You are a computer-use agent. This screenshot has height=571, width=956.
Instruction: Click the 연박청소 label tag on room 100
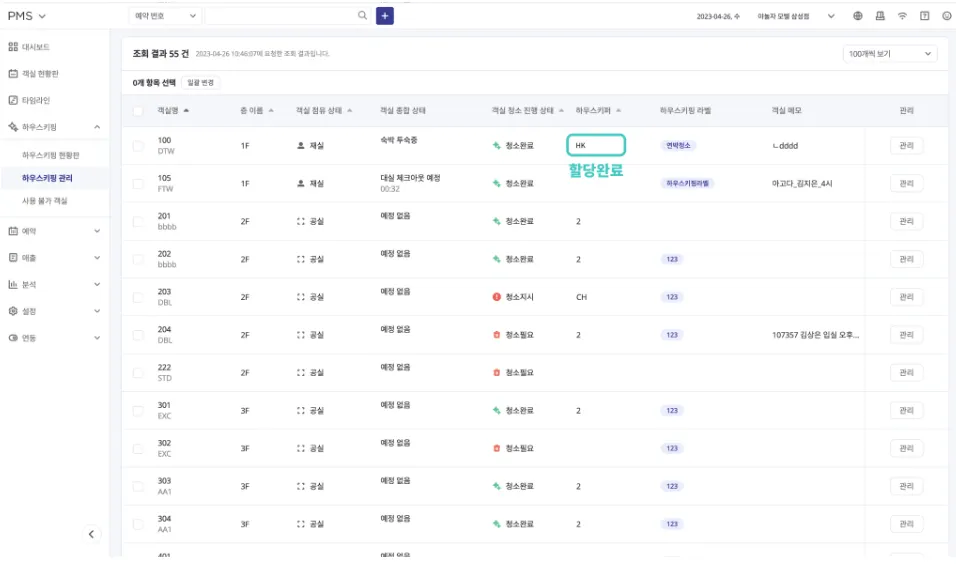click(680, 145)
